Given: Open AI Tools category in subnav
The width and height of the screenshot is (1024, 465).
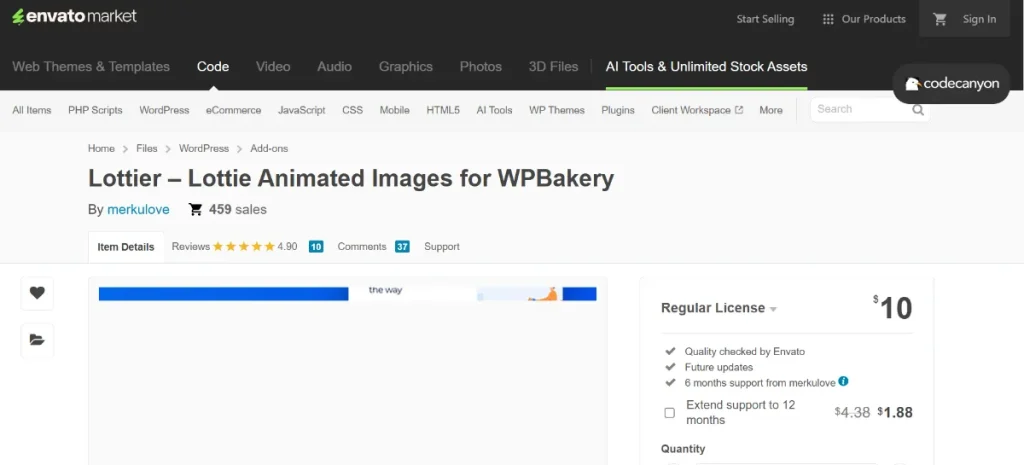Looking at the screenshot, I should [494, 110].
